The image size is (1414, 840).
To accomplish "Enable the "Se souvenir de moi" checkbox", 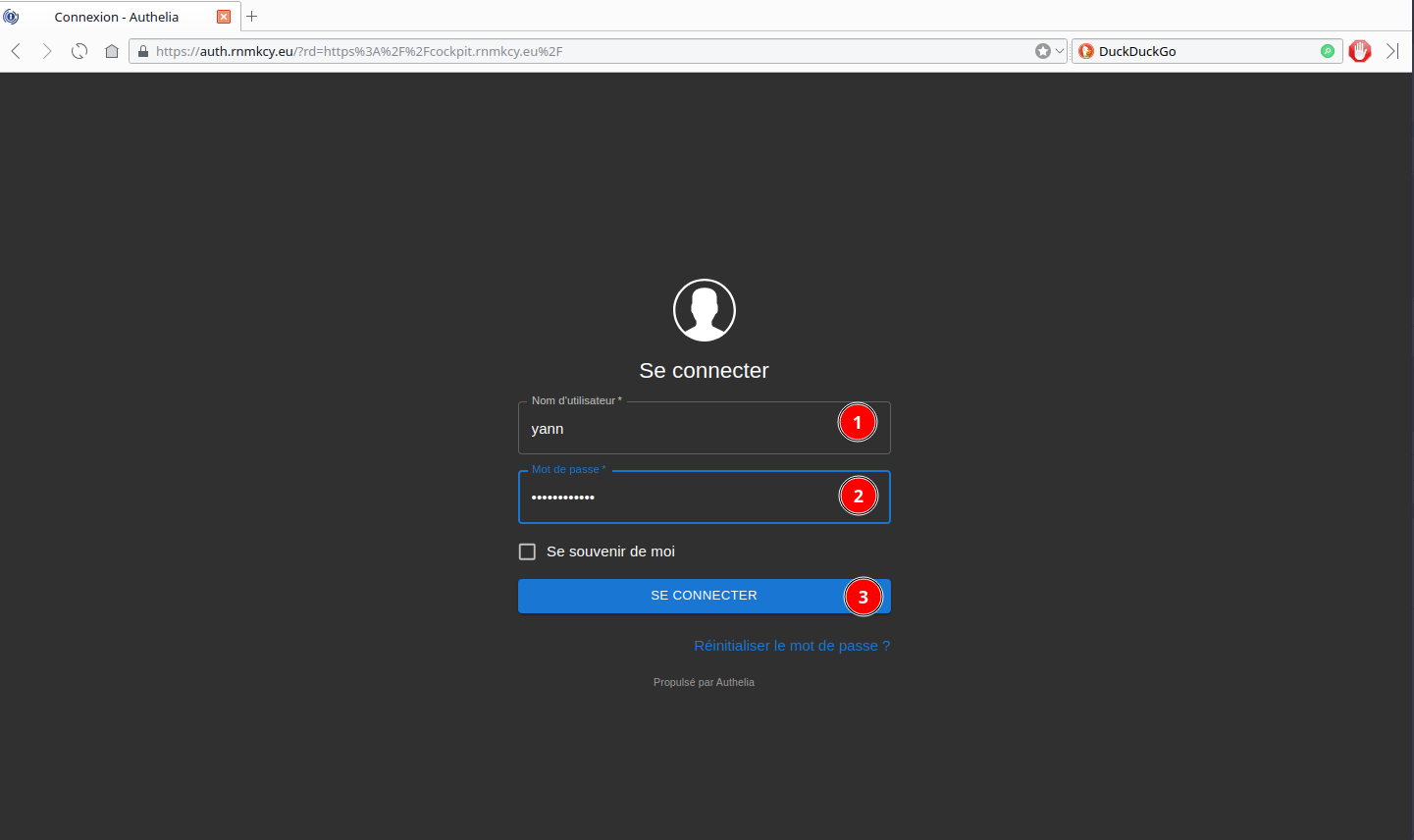I will 527,551.
